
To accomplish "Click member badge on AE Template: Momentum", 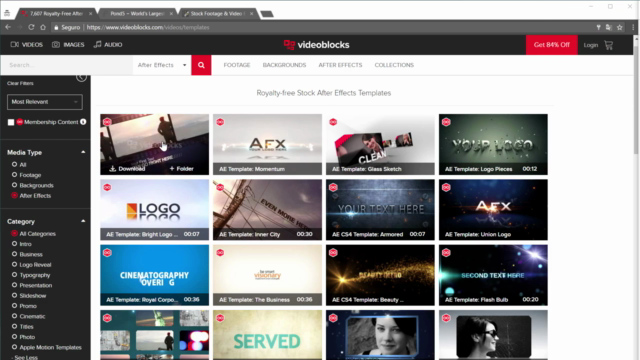I will 220,122.
